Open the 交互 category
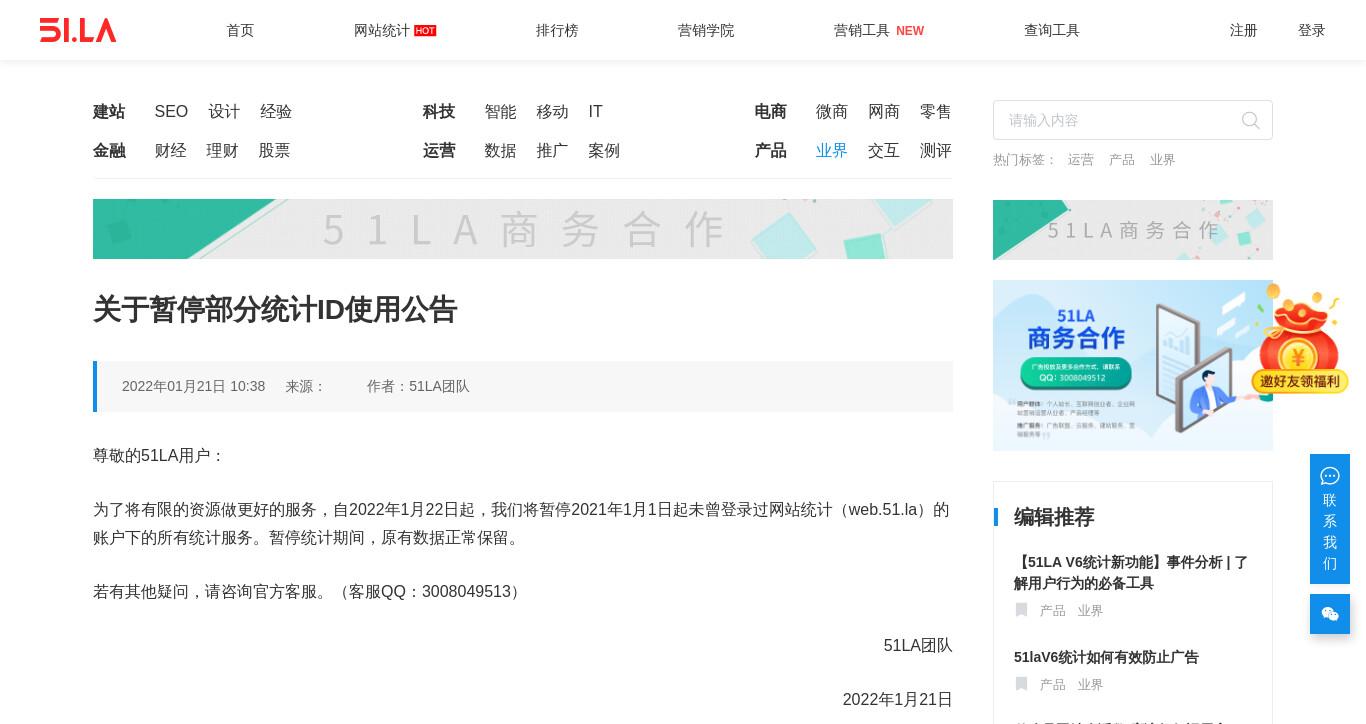This screenshot has width=1366, height=724. pos(884,151)
